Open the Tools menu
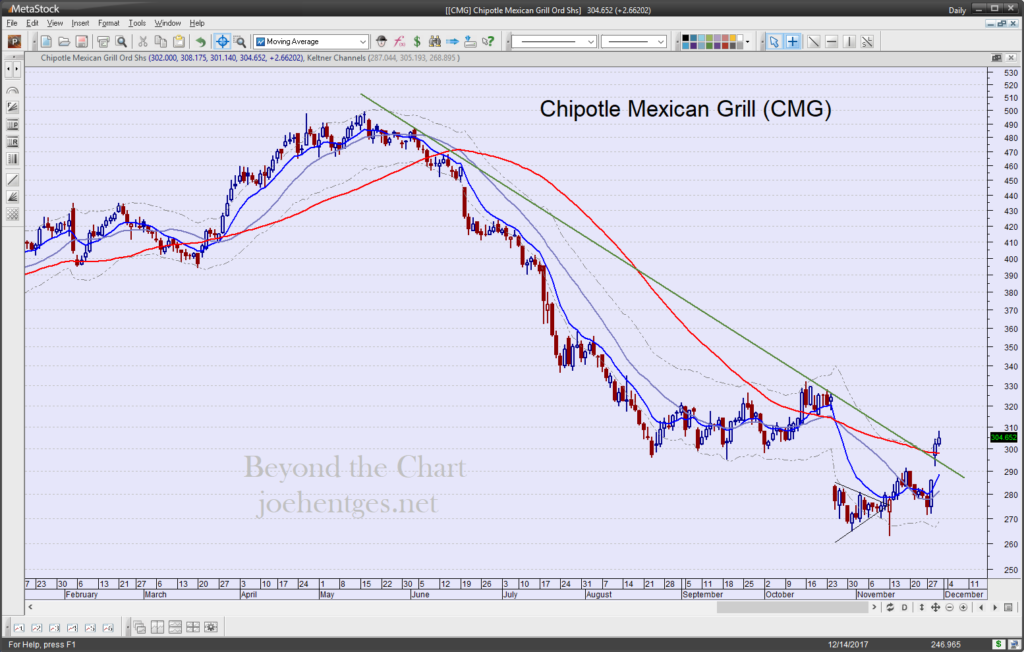 point(137,23)
